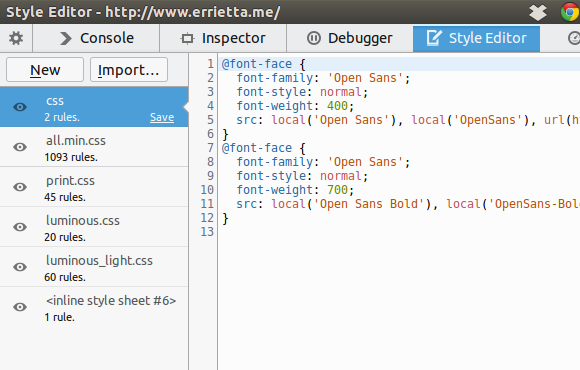Click the '1 rule.' count text
The image size is (580, 370).
point(60,317)
